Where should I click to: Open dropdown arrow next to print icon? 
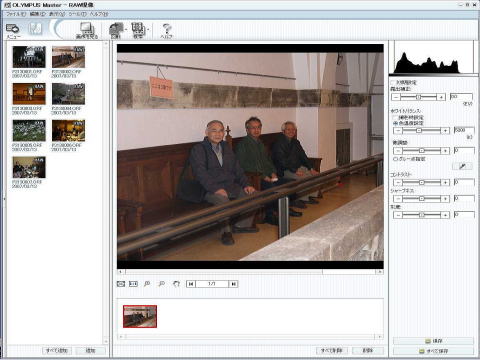tap(126, 30)
